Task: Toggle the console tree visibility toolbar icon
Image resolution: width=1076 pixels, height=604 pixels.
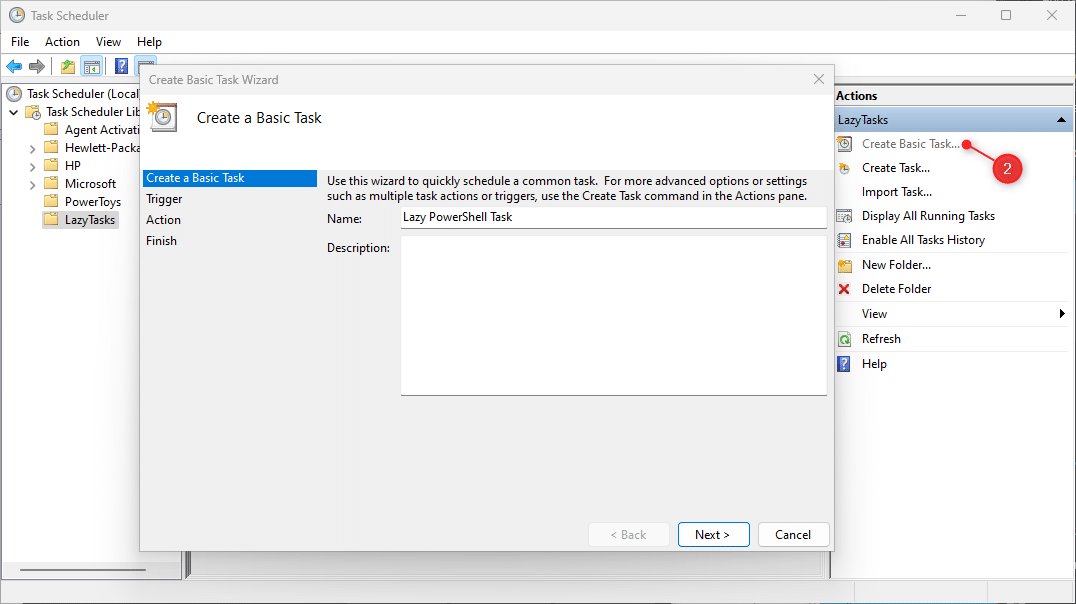Action: [92, 66]
